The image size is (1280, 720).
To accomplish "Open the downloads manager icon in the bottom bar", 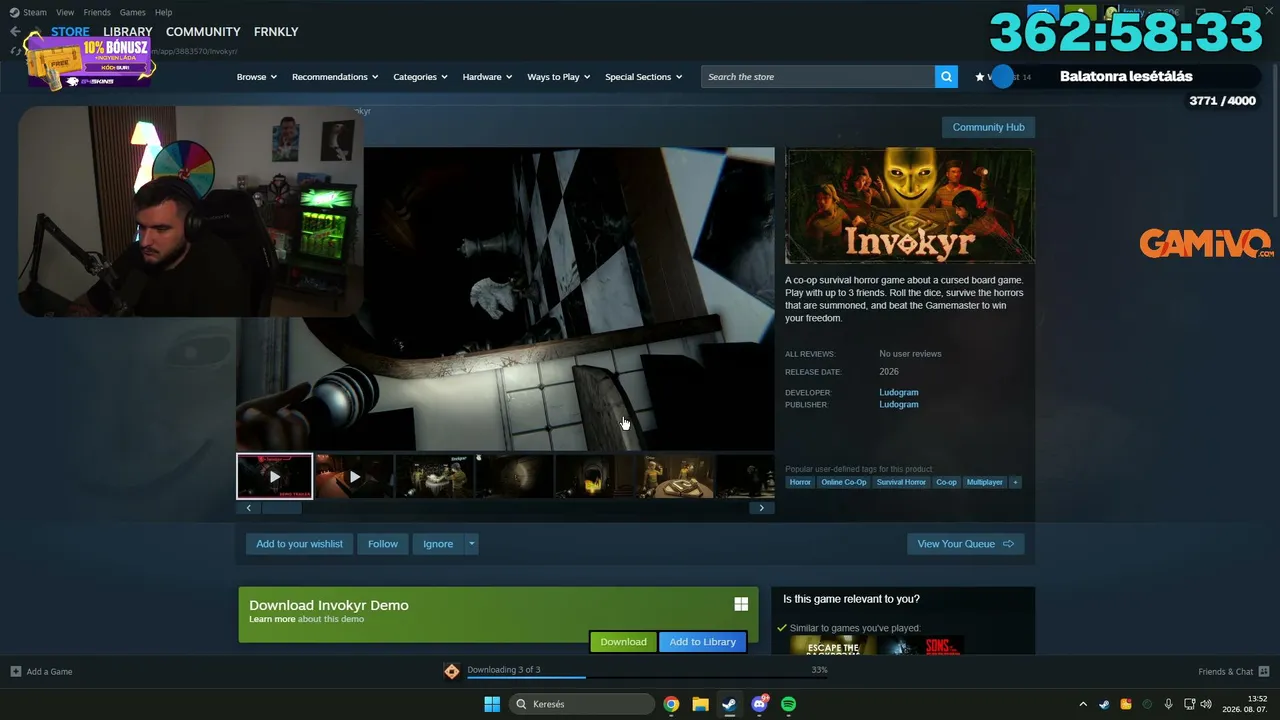I will click(x=452, y=671).
